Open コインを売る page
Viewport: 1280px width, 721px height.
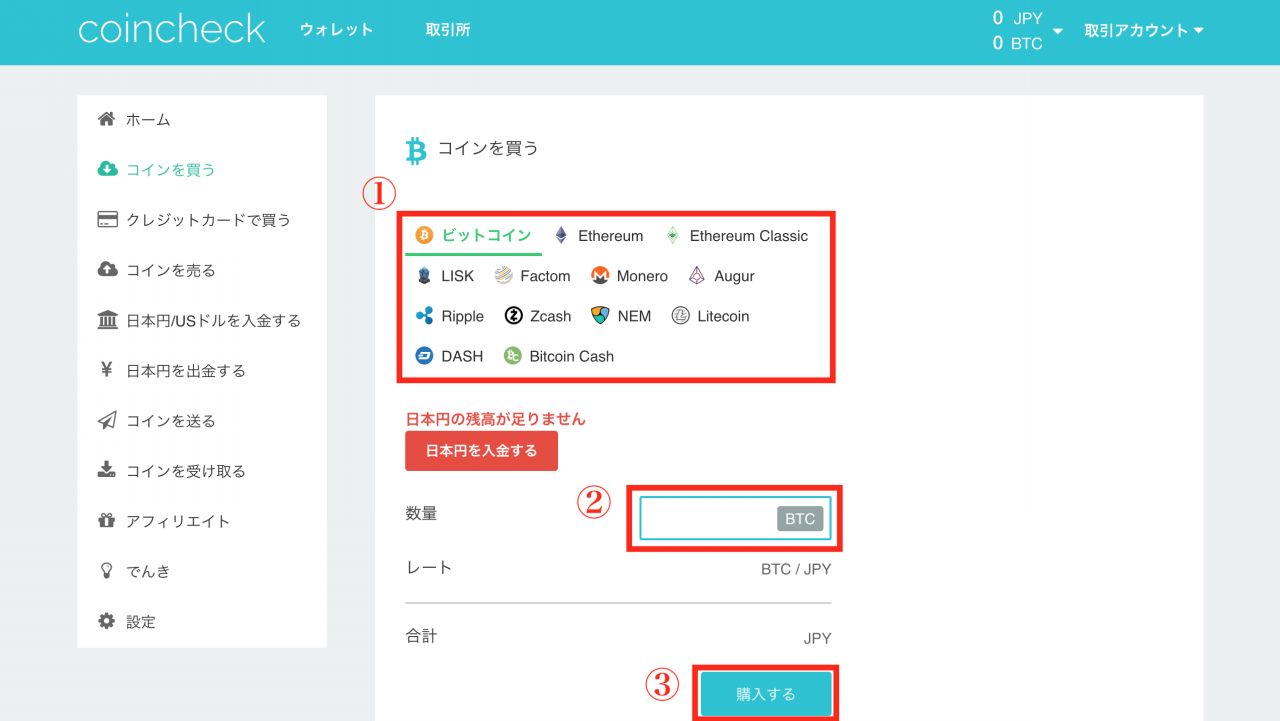pos(171,270)
